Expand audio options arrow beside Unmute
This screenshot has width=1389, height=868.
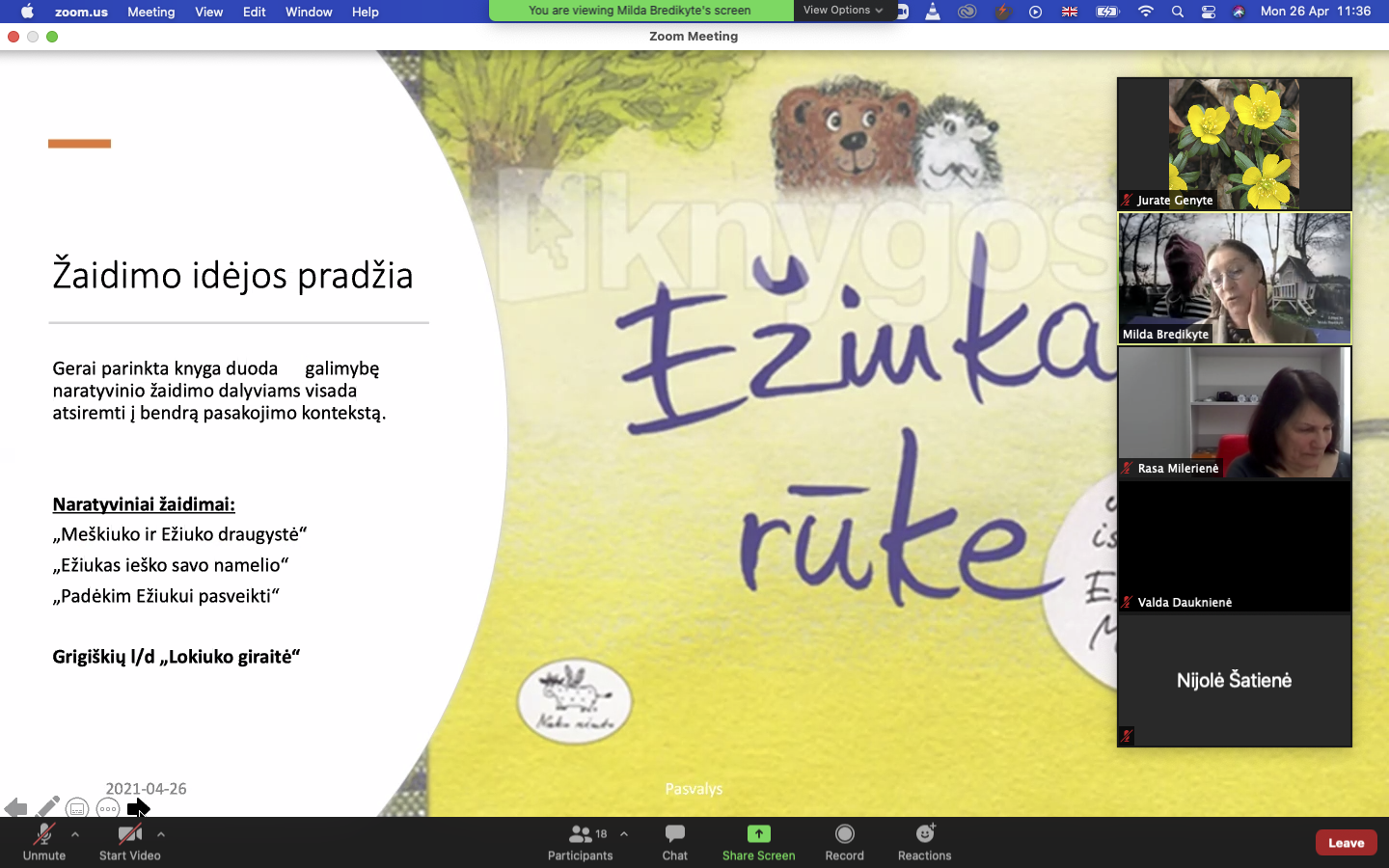point(75,834)
